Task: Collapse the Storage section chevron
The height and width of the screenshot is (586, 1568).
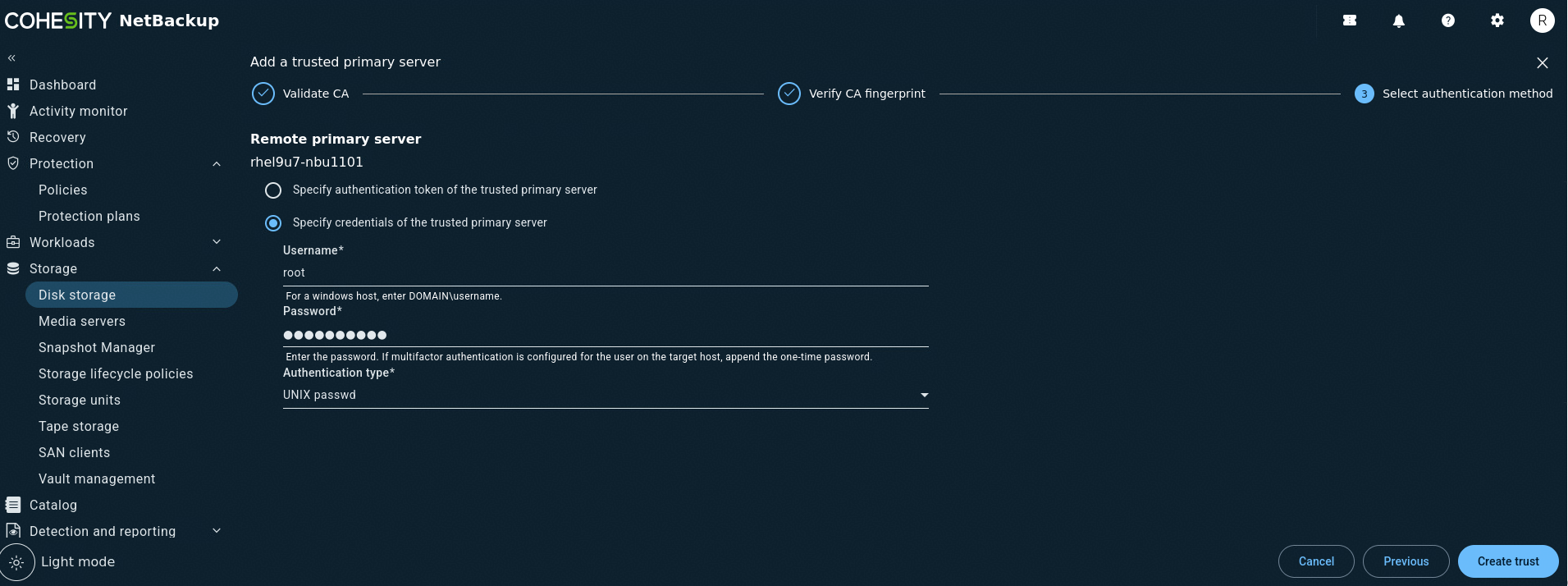Action: [x=217, y=269]
